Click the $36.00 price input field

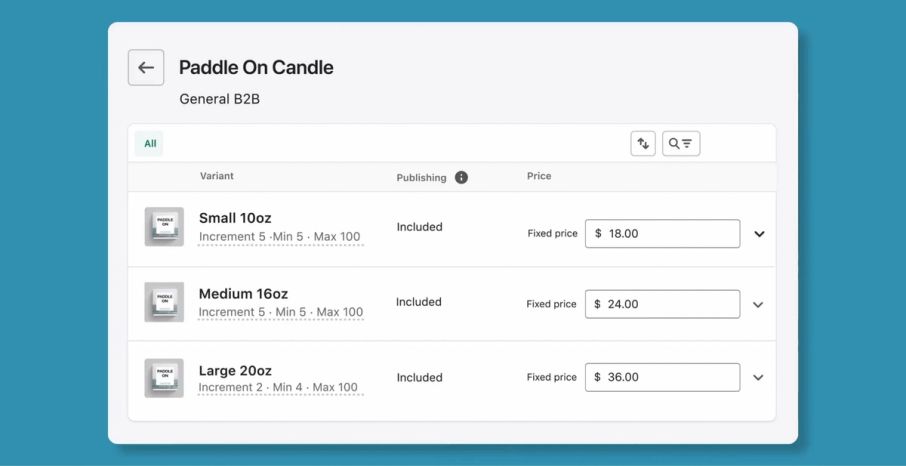pyautogui.click(x=662, y=377)
